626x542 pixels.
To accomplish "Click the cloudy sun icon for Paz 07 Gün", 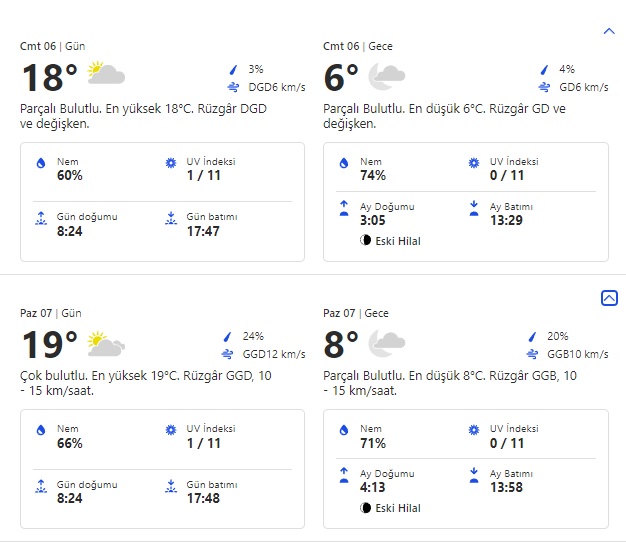I will pos(105,344).
